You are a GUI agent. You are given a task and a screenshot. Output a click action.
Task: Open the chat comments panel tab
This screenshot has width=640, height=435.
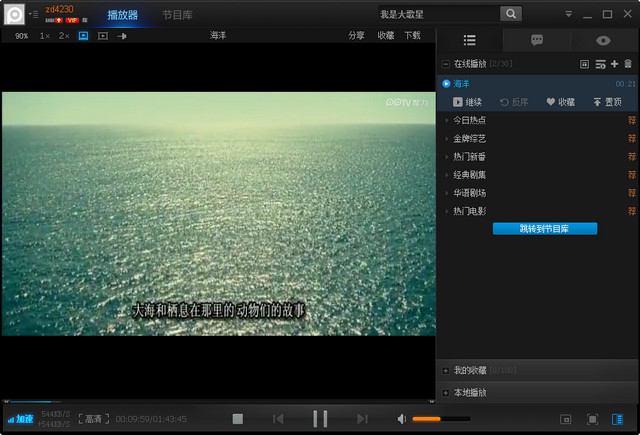(x=536, y=41)
